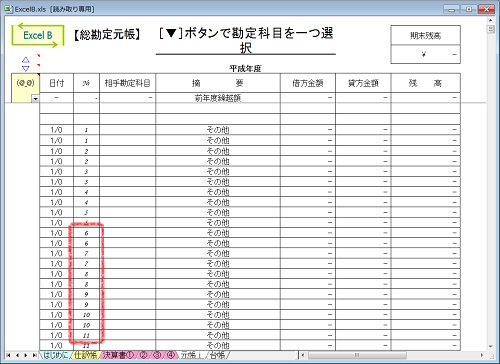The width and height of the screenshot is (500, 364).
Task: Open the 台帳 sheet tab
Action: (x=217, y=355)
